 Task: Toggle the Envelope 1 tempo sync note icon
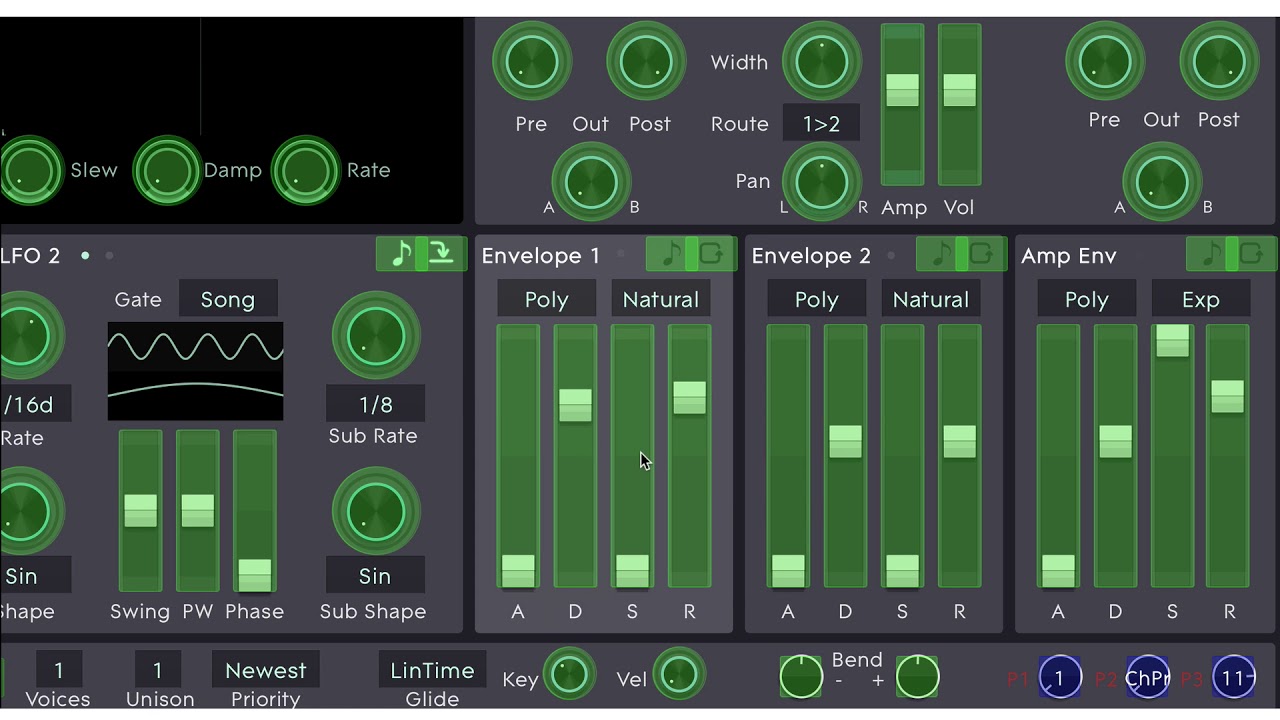click(670, 255)
